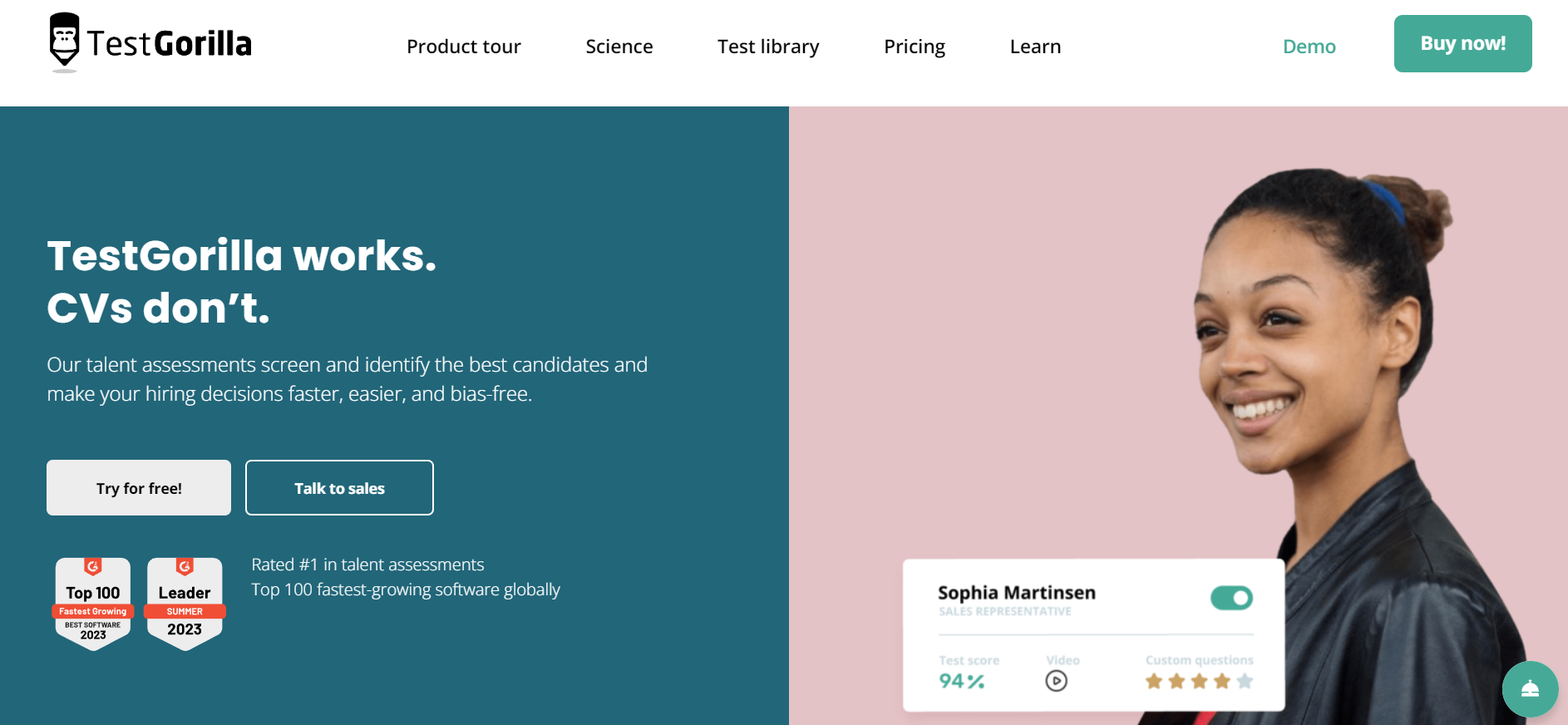Open the Science menu item
Image resolution: width=1568 pixels, height=725 pixels.
(619, 47)
